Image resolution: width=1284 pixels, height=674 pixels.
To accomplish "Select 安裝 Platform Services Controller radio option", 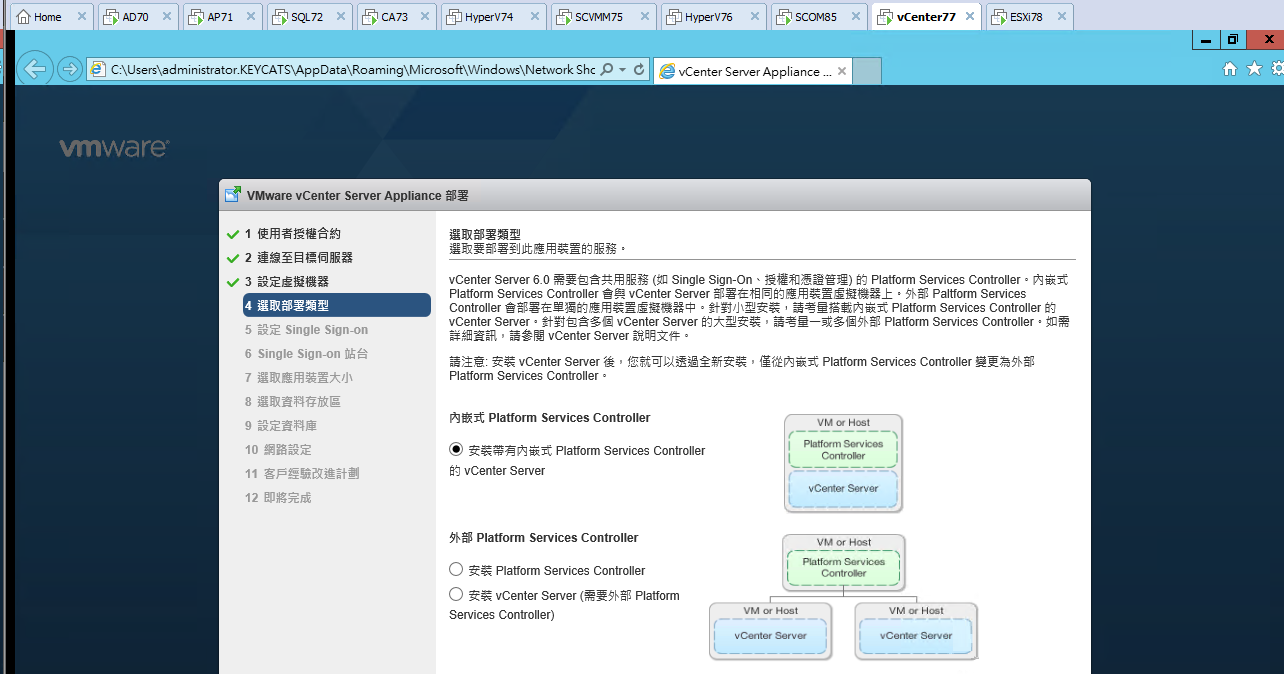I will point(456,569).
